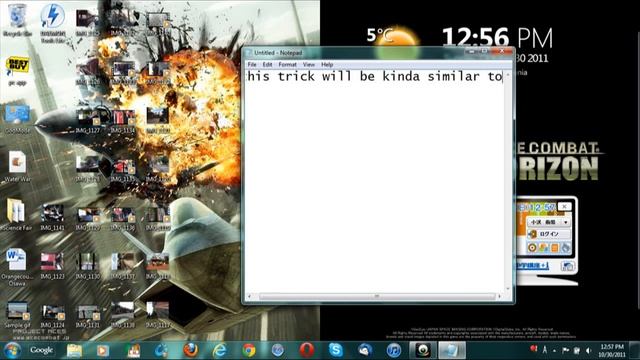Viewport: 640px width, 360px height.
Task: Select the IMG_1124 desktop thumbnail
Action: (52, 315)
